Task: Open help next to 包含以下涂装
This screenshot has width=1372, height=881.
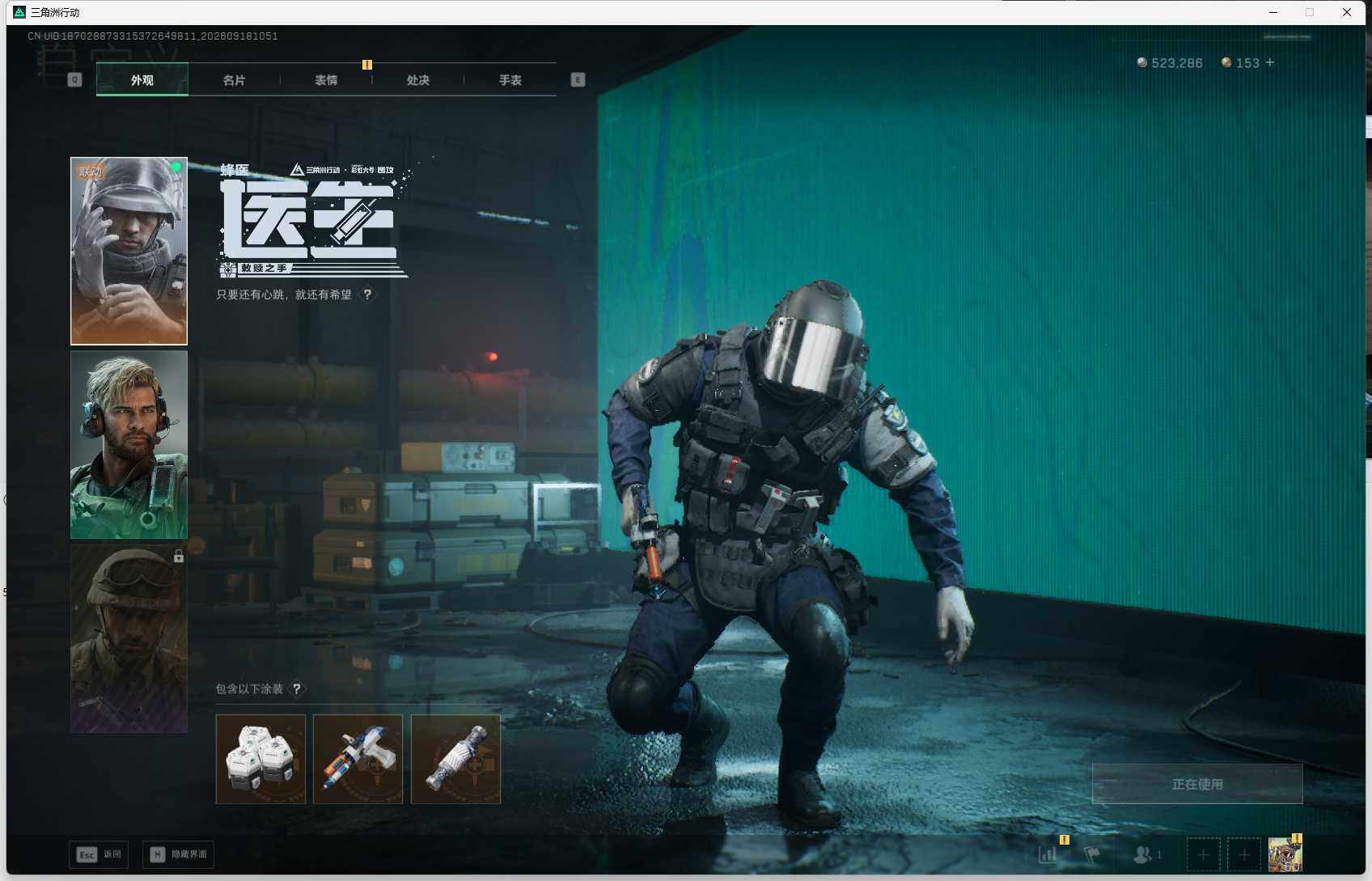Action: click(297, 688)
